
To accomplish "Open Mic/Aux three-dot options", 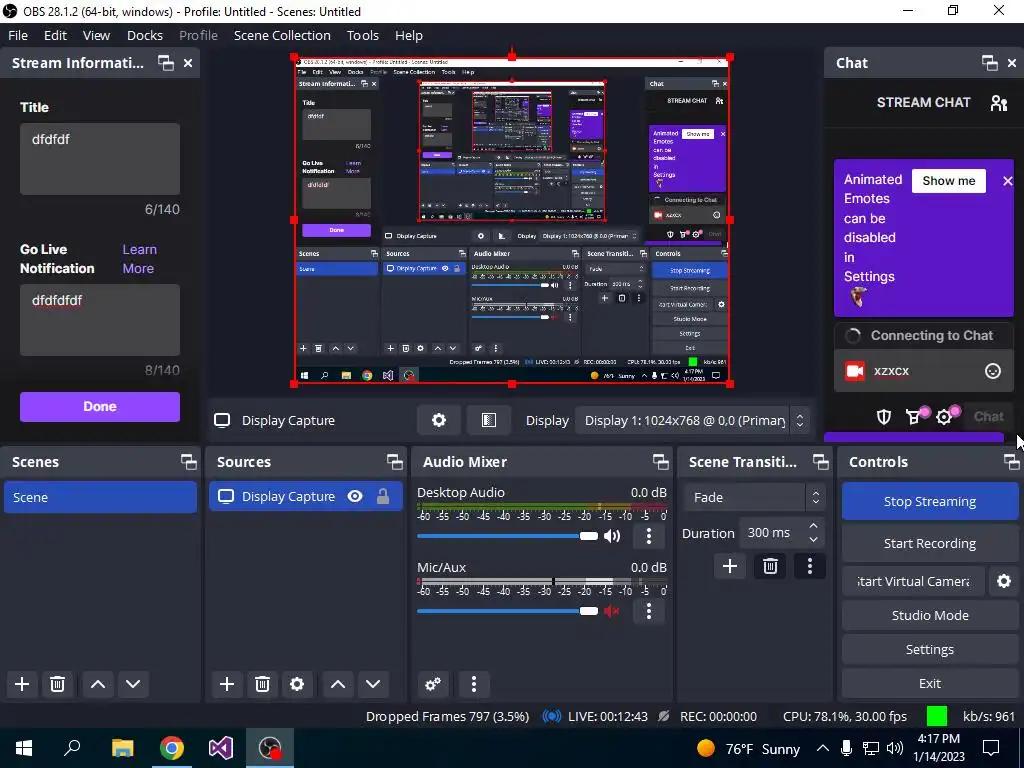I will [x=648, y=611].
